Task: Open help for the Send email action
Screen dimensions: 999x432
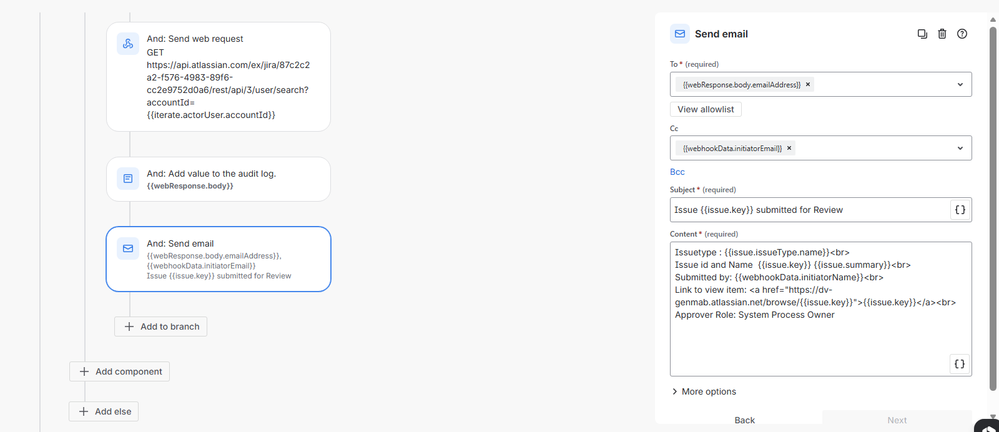Action: pyautogui.click(x=962, y=34)
